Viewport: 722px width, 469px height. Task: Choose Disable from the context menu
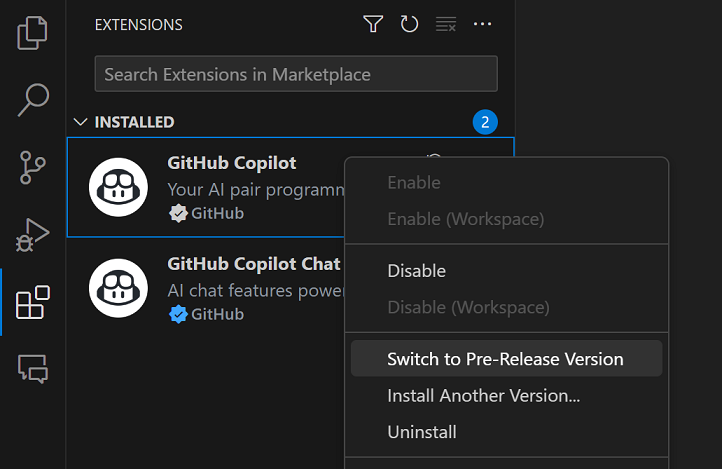pos(416,270)
